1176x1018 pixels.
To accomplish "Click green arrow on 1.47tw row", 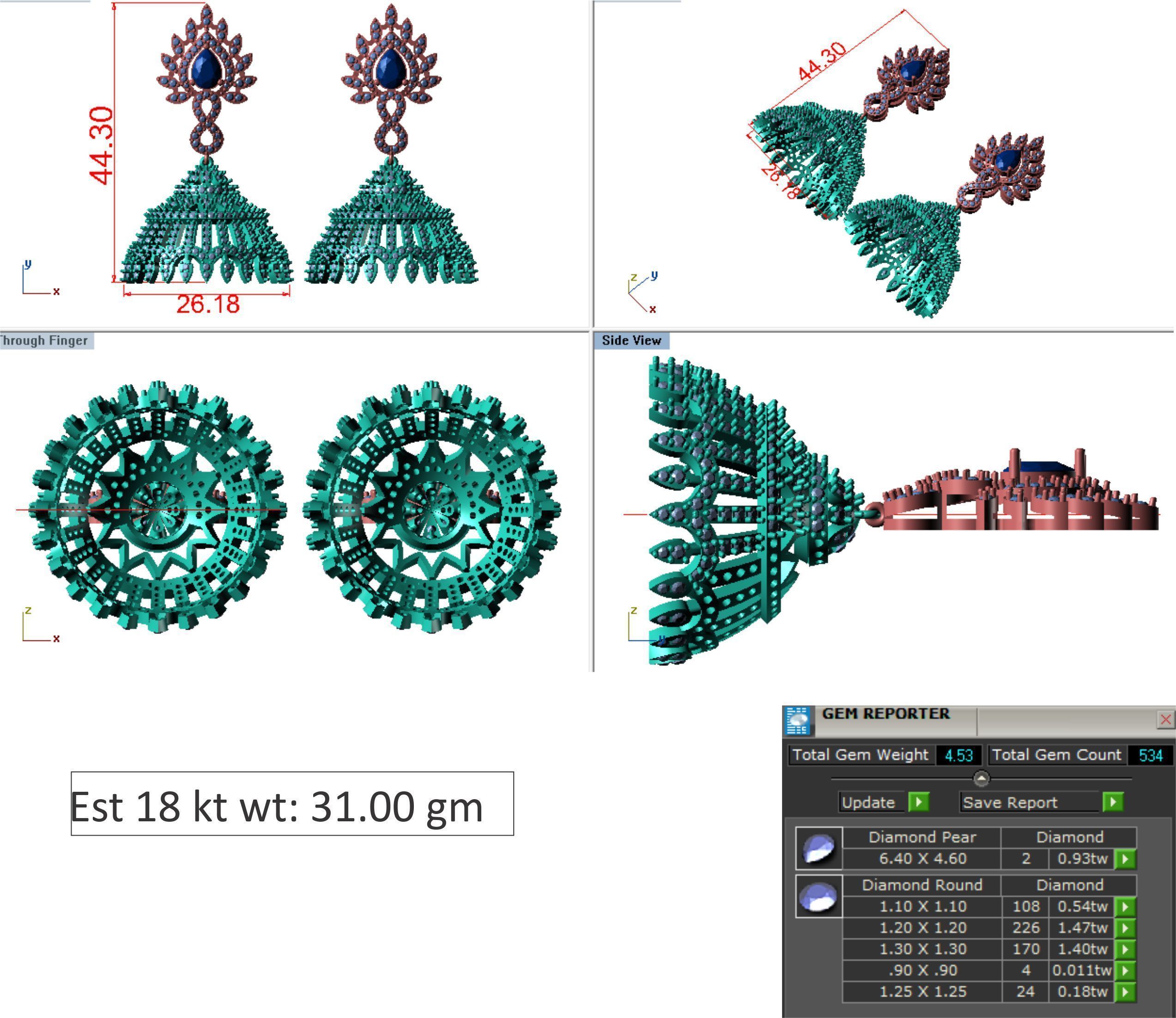I will point(1125,928).
